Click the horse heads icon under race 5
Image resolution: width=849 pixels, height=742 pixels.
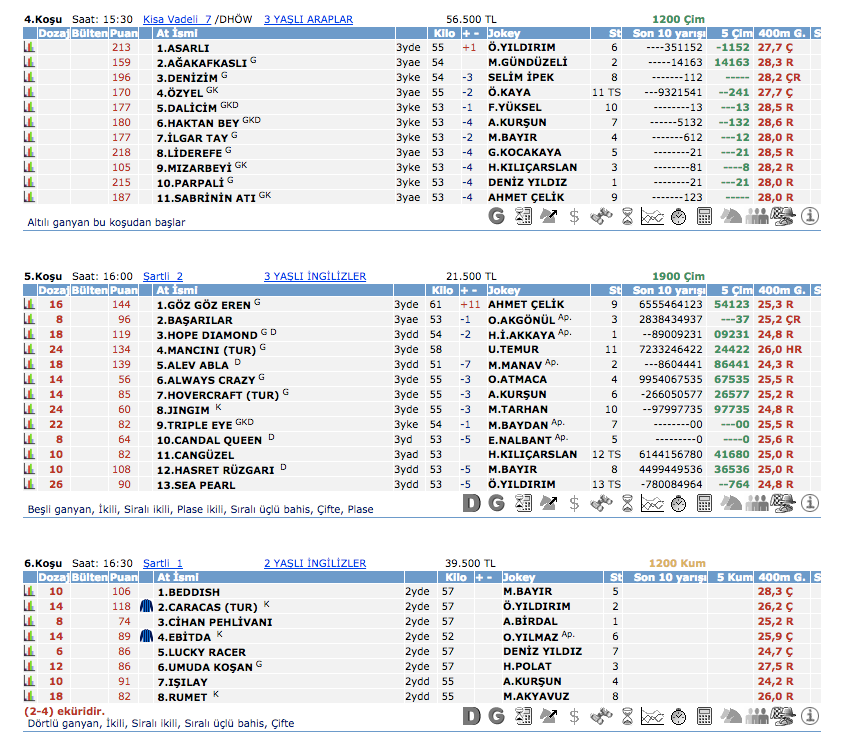(x=731, y=503)
